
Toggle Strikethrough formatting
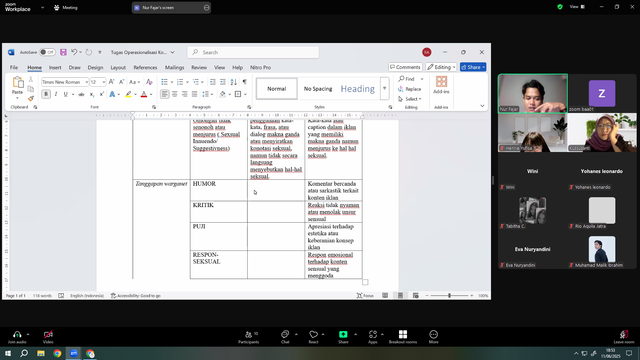[81, 94]
